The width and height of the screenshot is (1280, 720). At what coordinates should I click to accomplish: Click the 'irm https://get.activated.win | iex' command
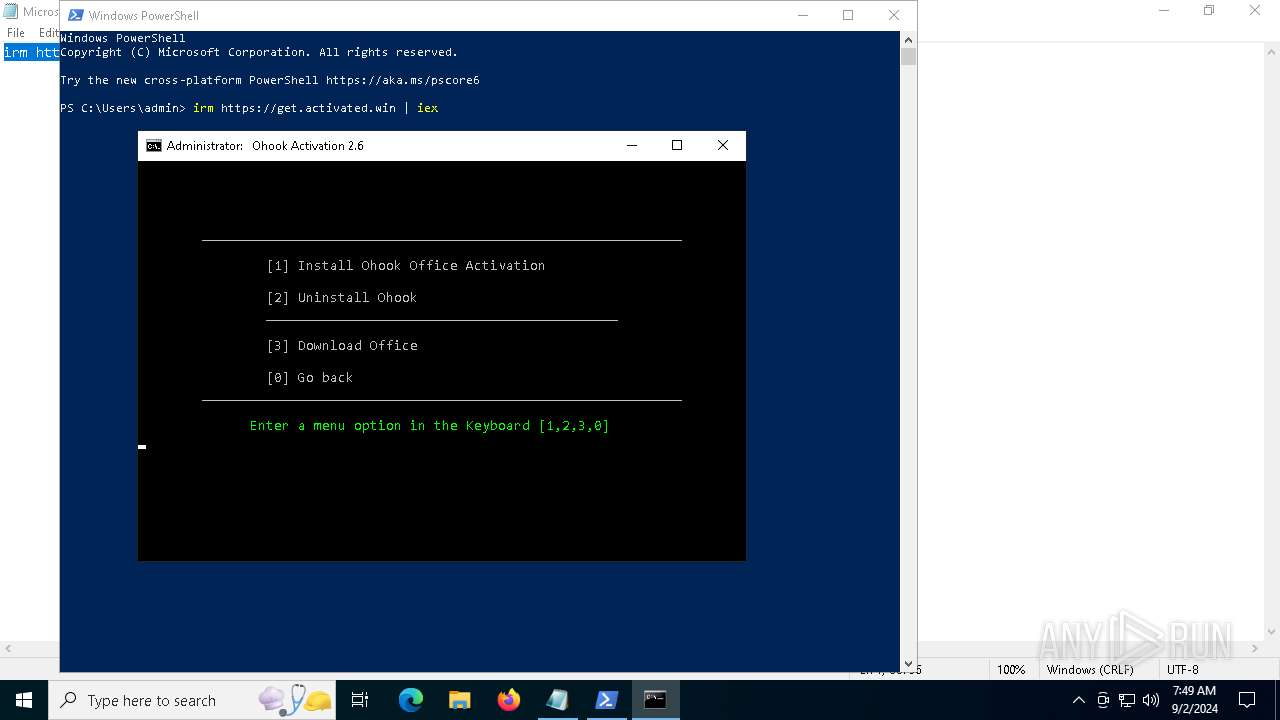[315, 108]
